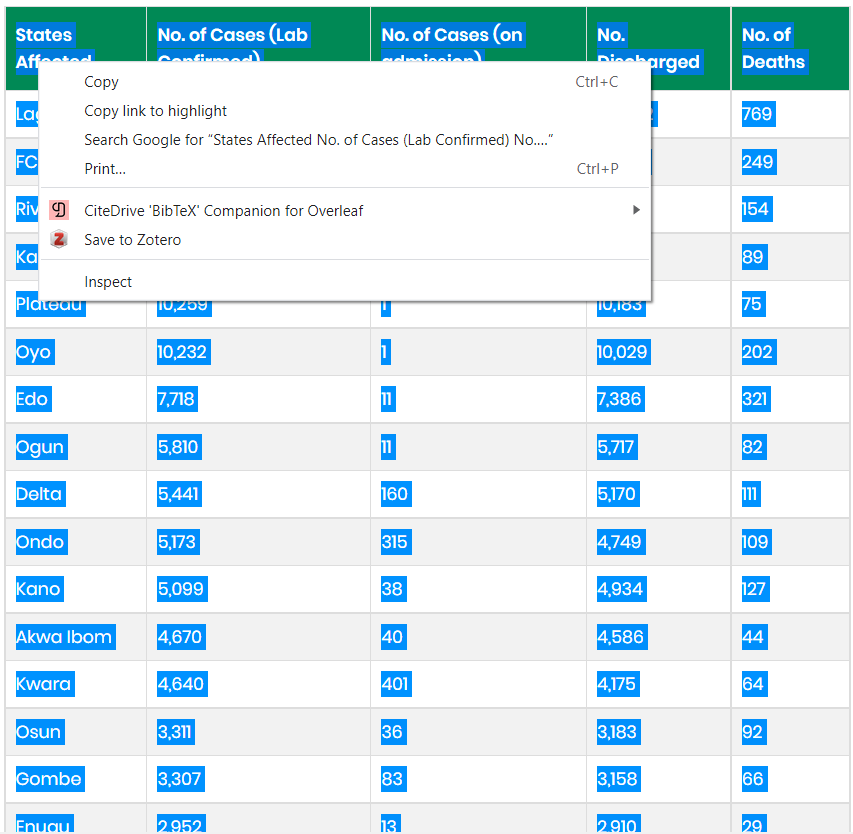The height and width of the screenshot is (834, 853).
Task: Click the CiteDrive BibTeX extension icon
Action: 59,210
